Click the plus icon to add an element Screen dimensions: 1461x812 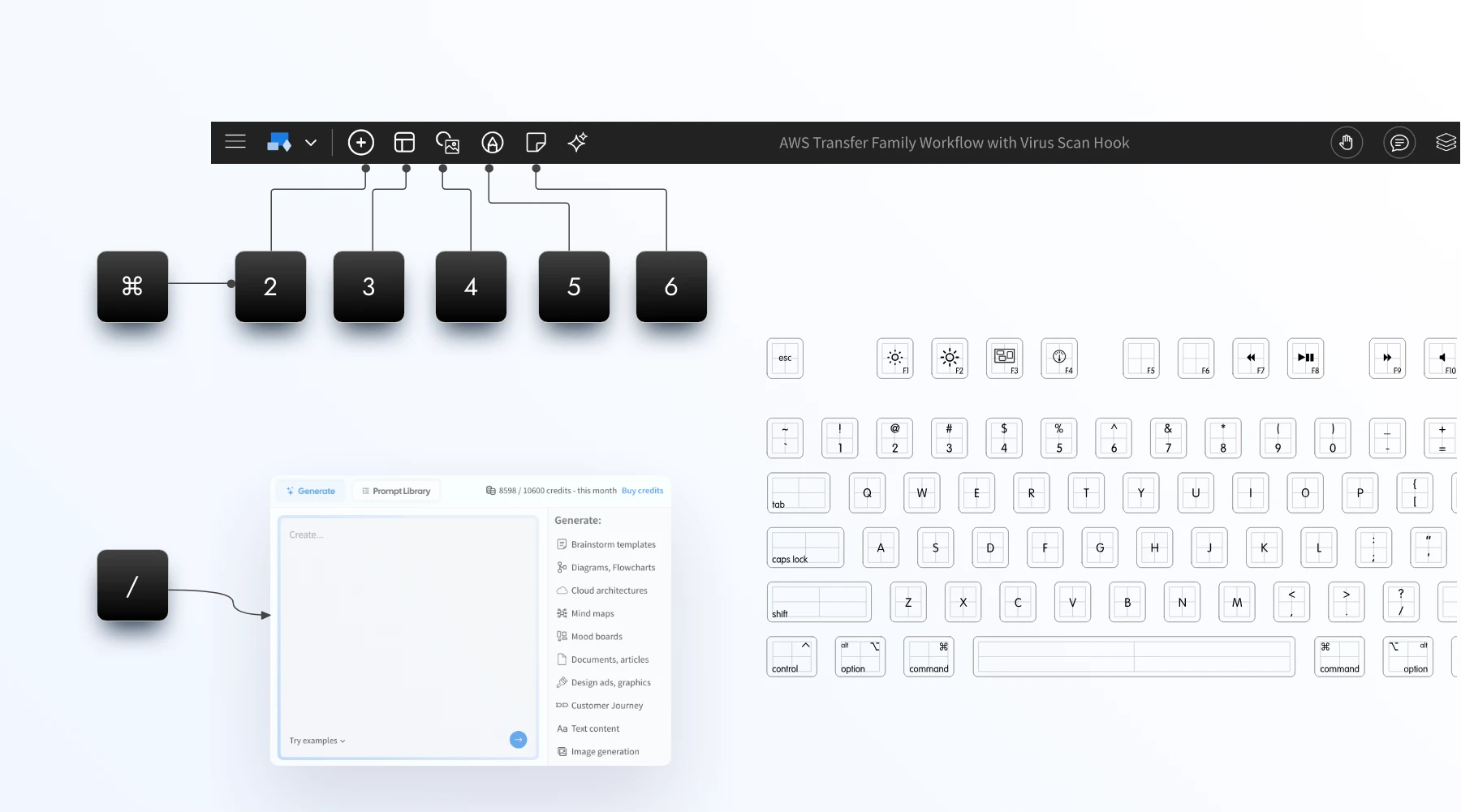click(x=361, y=142)
